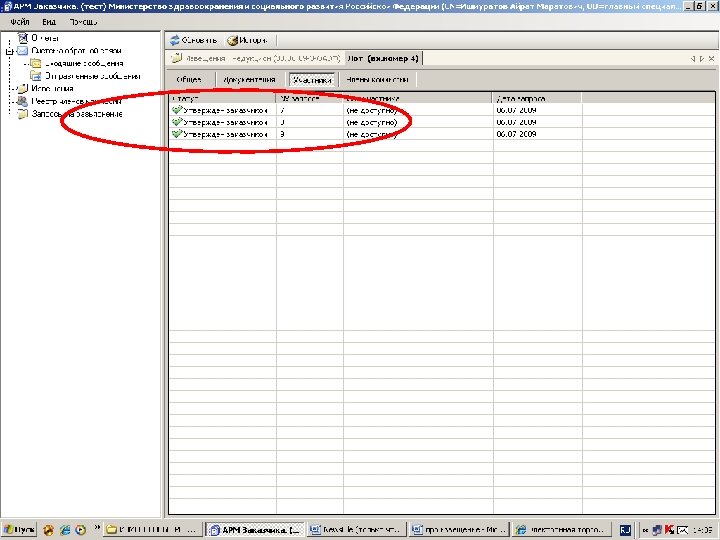This screenshot has width=720, height=540.
Task: Switch to электронная торго... browser taskbar button
Action: (562, 530)
